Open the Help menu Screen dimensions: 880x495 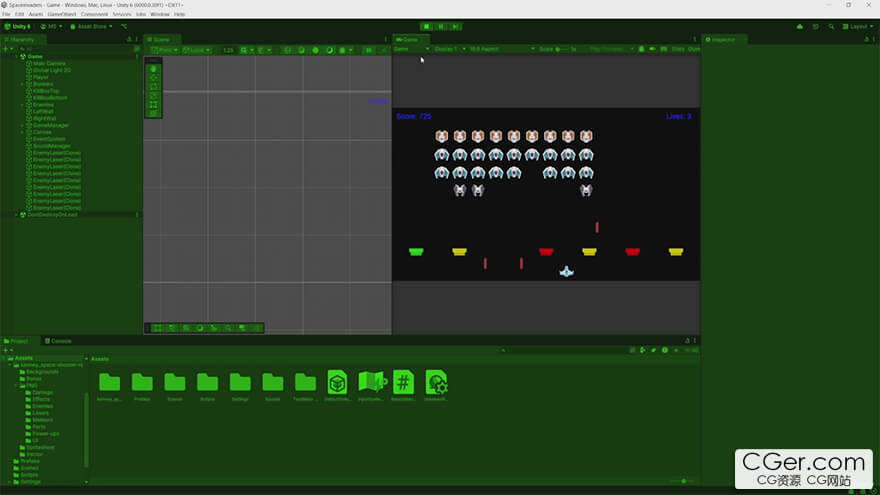(180, 14)
